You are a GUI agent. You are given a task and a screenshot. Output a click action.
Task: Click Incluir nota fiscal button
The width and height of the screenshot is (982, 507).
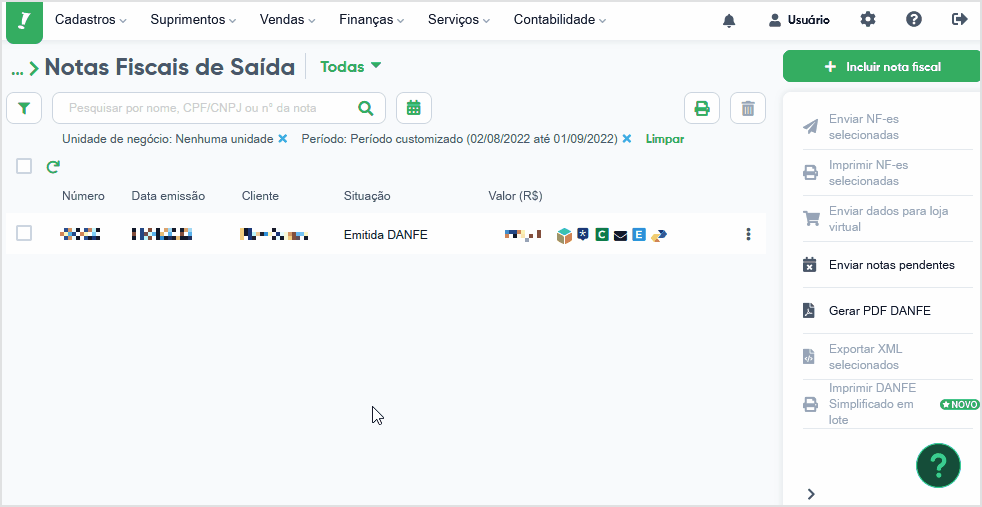tap(882, 66)
